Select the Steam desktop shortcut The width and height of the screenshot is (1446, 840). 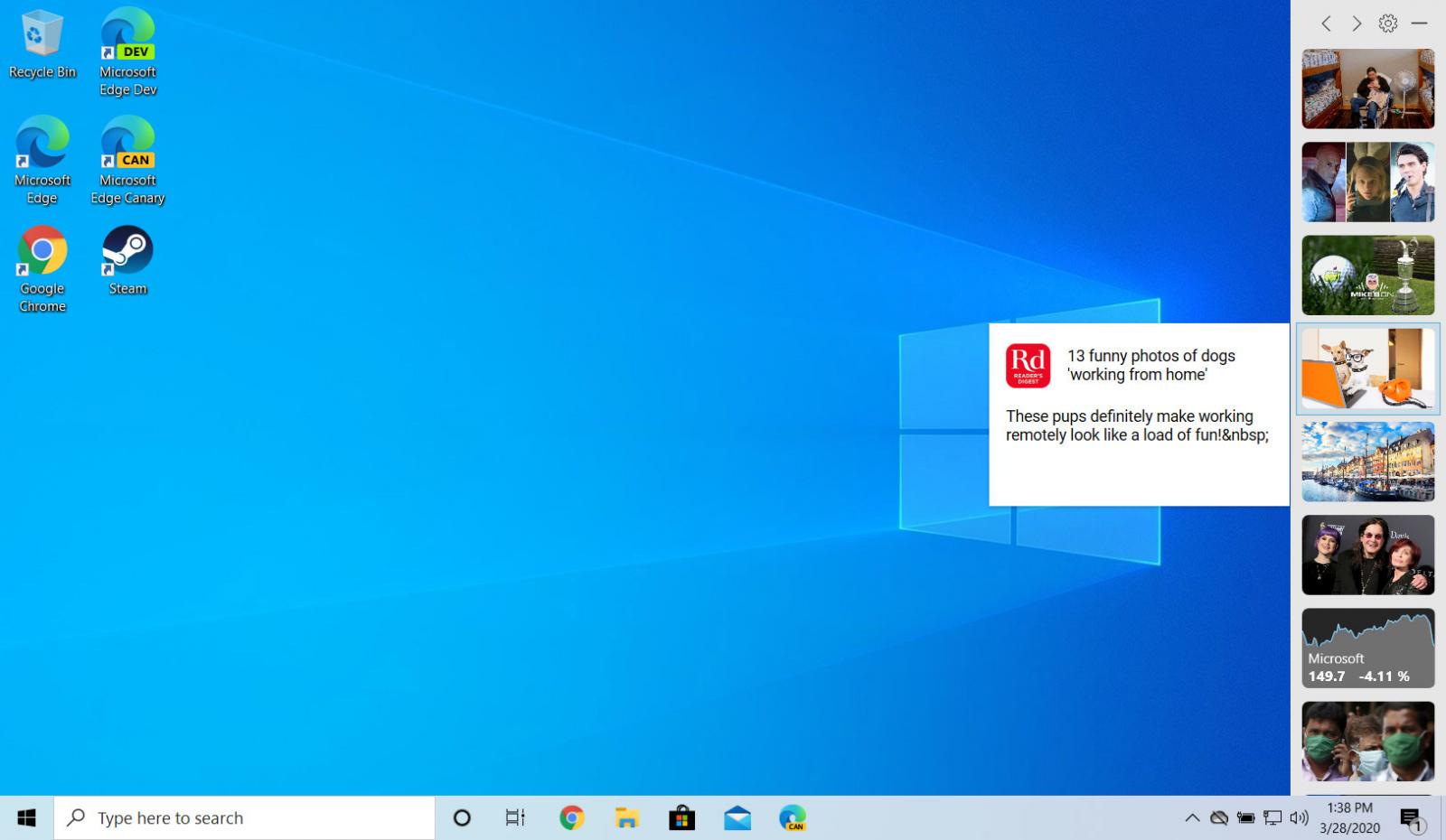(x=127, y=262)
